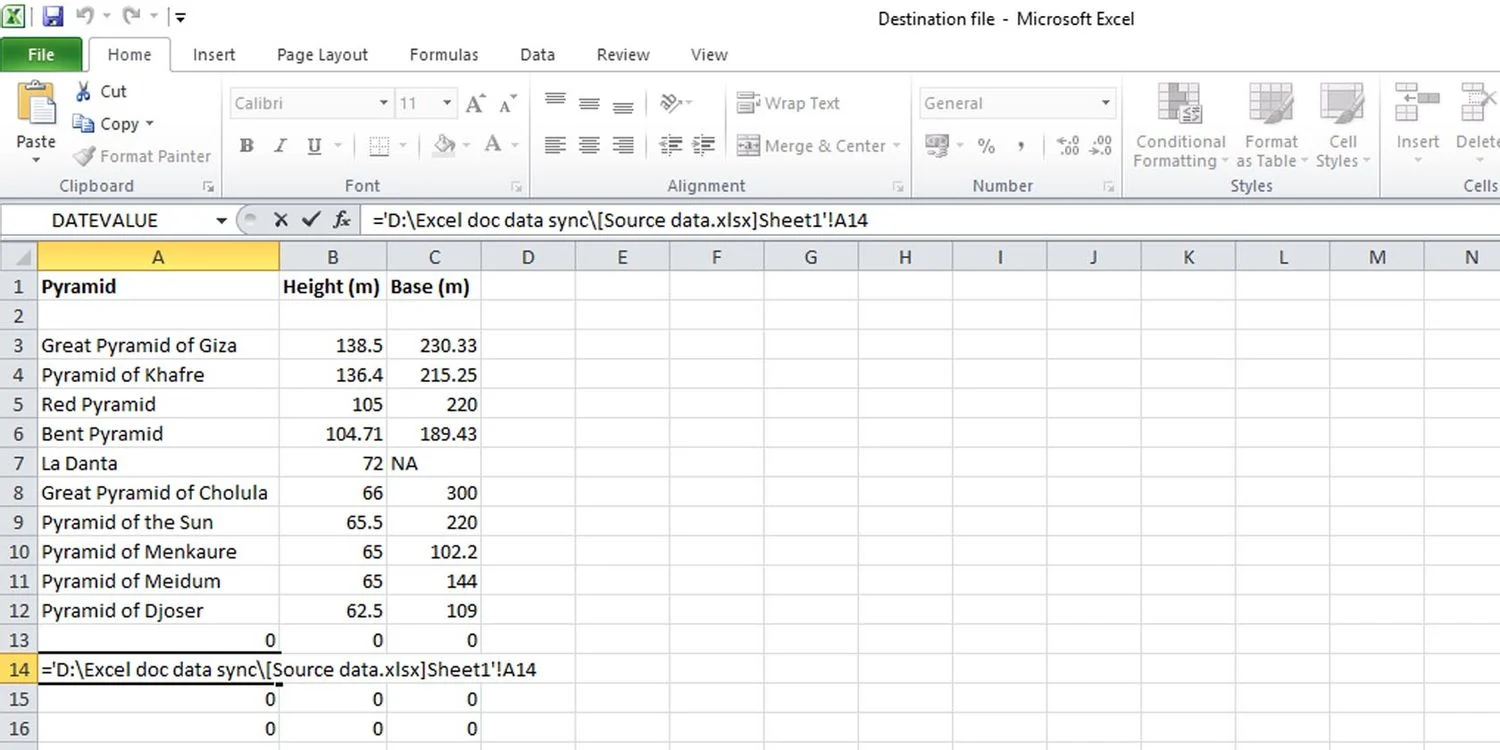
Task: Click Increase Indent icon
Action: pos(704,146)
